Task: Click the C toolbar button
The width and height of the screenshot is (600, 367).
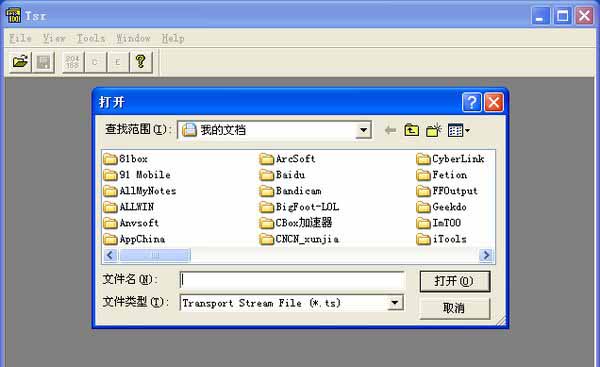Action: 95,62
